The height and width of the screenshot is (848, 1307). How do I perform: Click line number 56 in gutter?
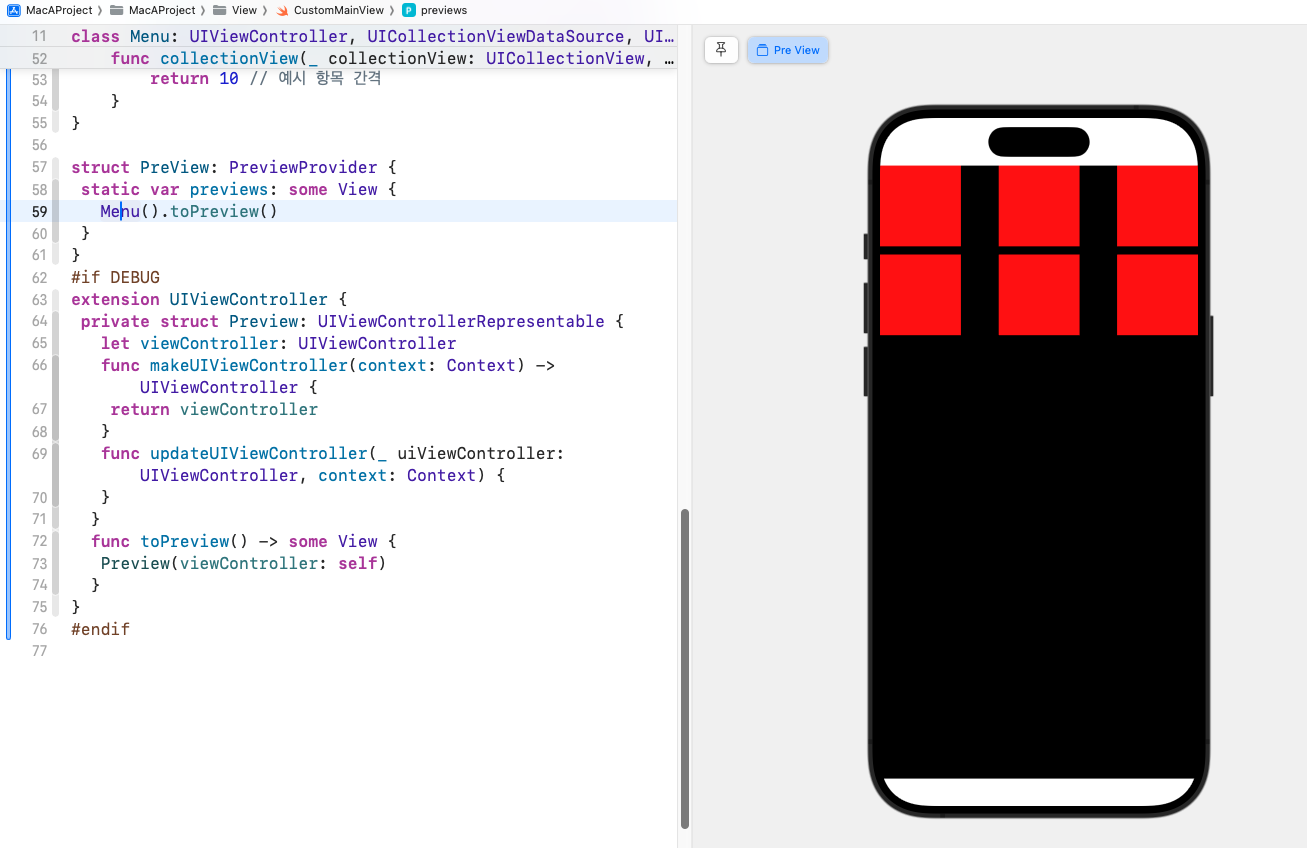[39, 145]
